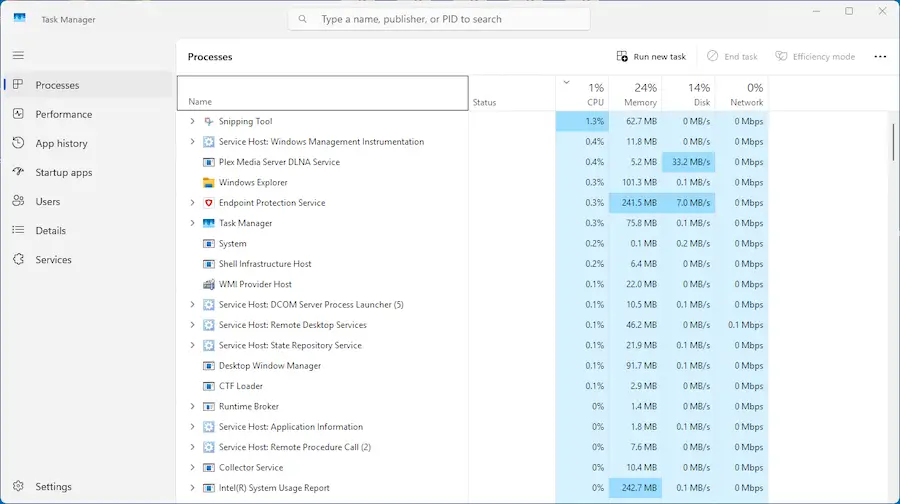Image resolution: width=900 pixels, height=504 pixels.
Task: Click the Service Host: Remote Desktop Services gear icon
Action: 208,325
